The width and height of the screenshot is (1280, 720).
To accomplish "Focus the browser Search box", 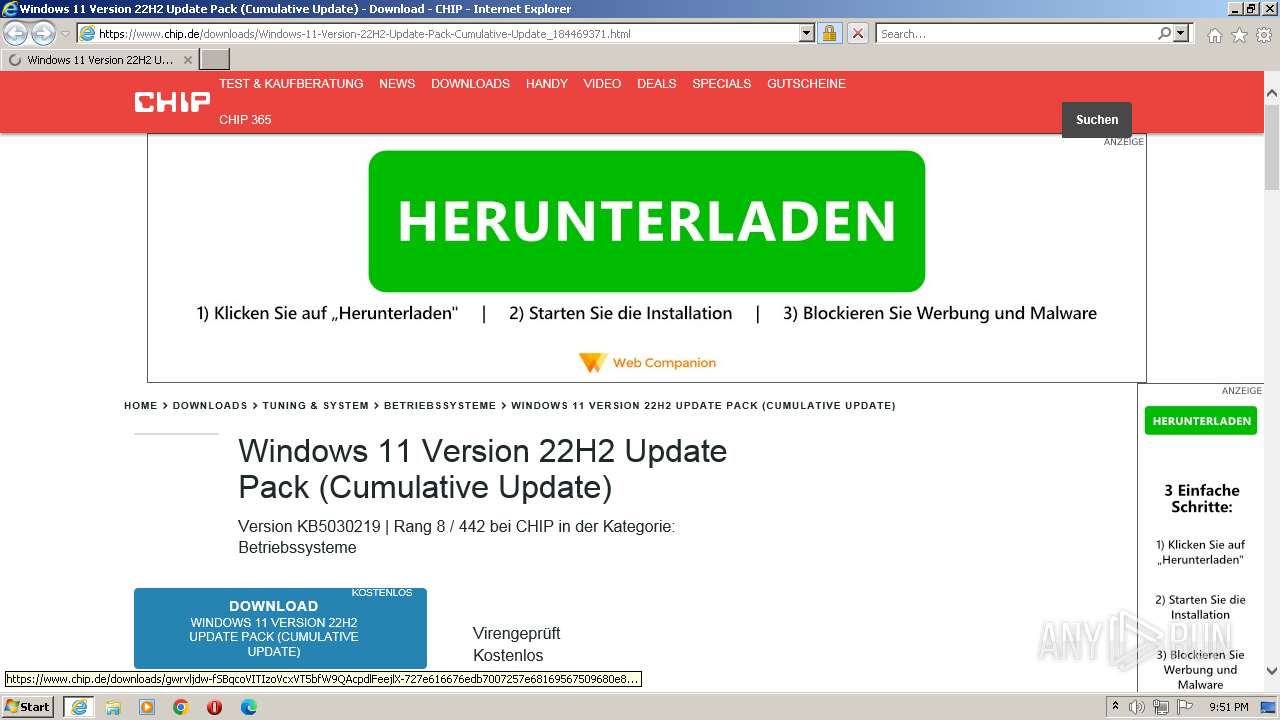I will pyautogui.click(x=1016, y=33).
